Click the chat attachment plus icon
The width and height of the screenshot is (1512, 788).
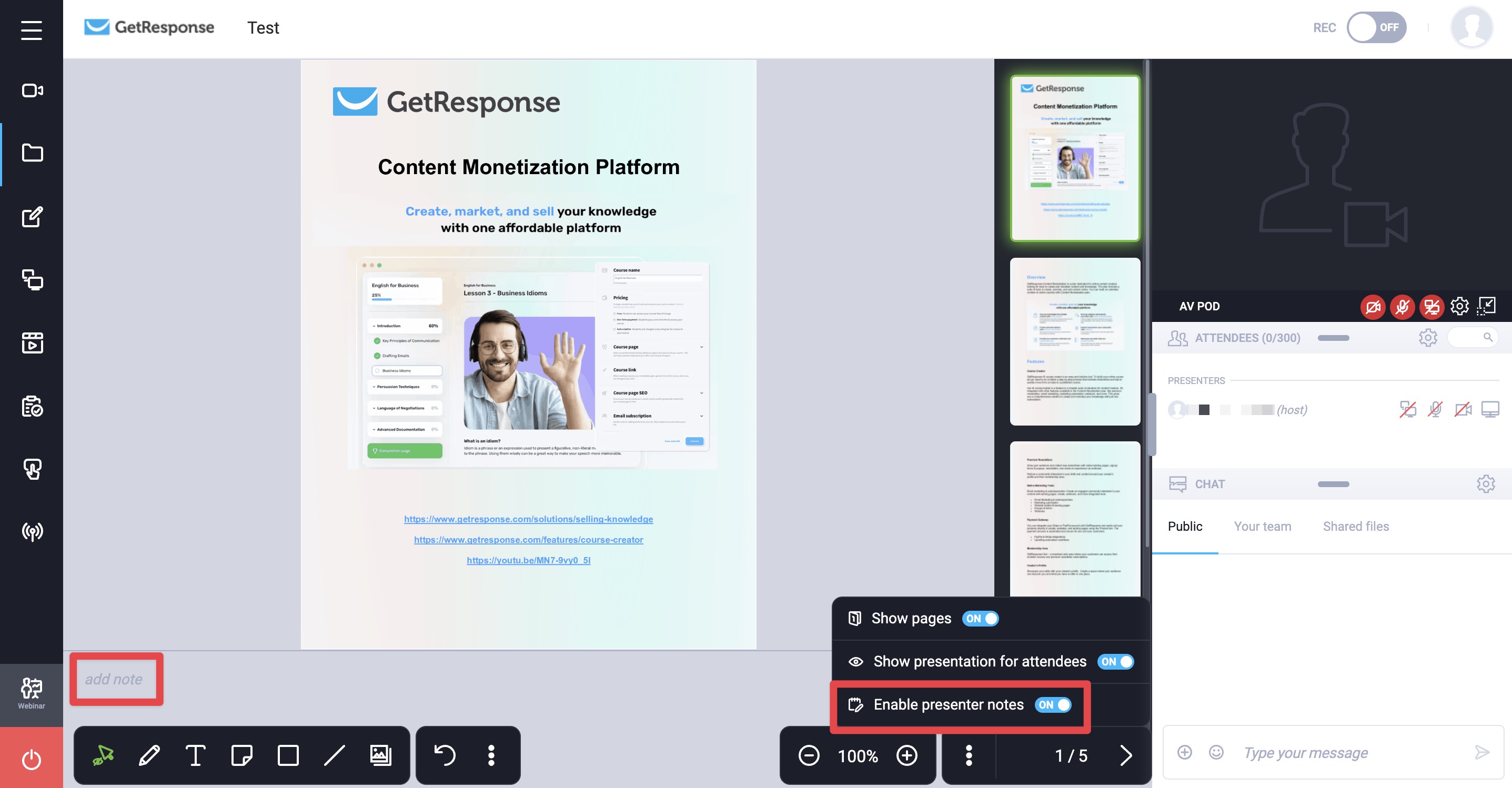pos(1184,752)
